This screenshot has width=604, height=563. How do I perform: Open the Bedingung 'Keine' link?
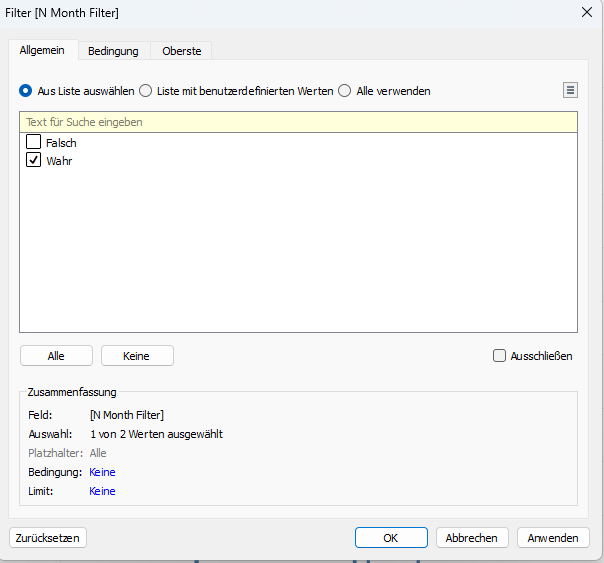click(x=102, y=472)
